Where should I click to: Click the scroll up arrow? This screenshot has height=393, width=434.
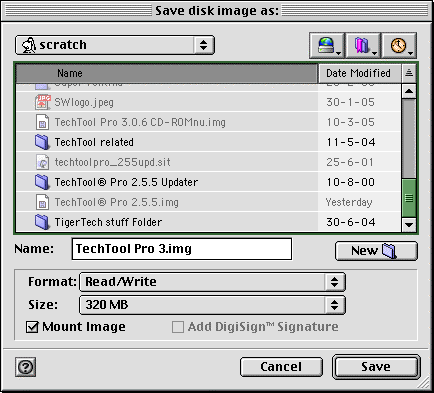tap(409, 91)
